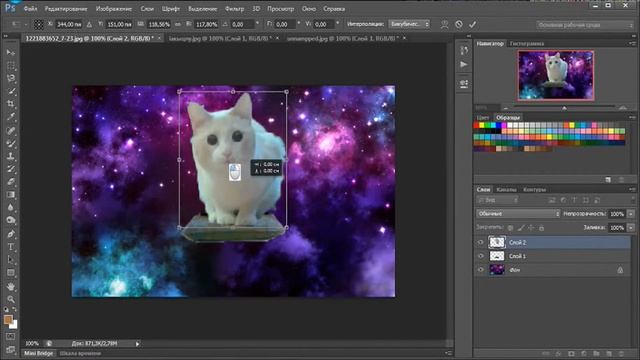The height and width of the screenshot is (360, 640).
Task: Toggle lock image pixels brush icon
Action: coord(521,228)
